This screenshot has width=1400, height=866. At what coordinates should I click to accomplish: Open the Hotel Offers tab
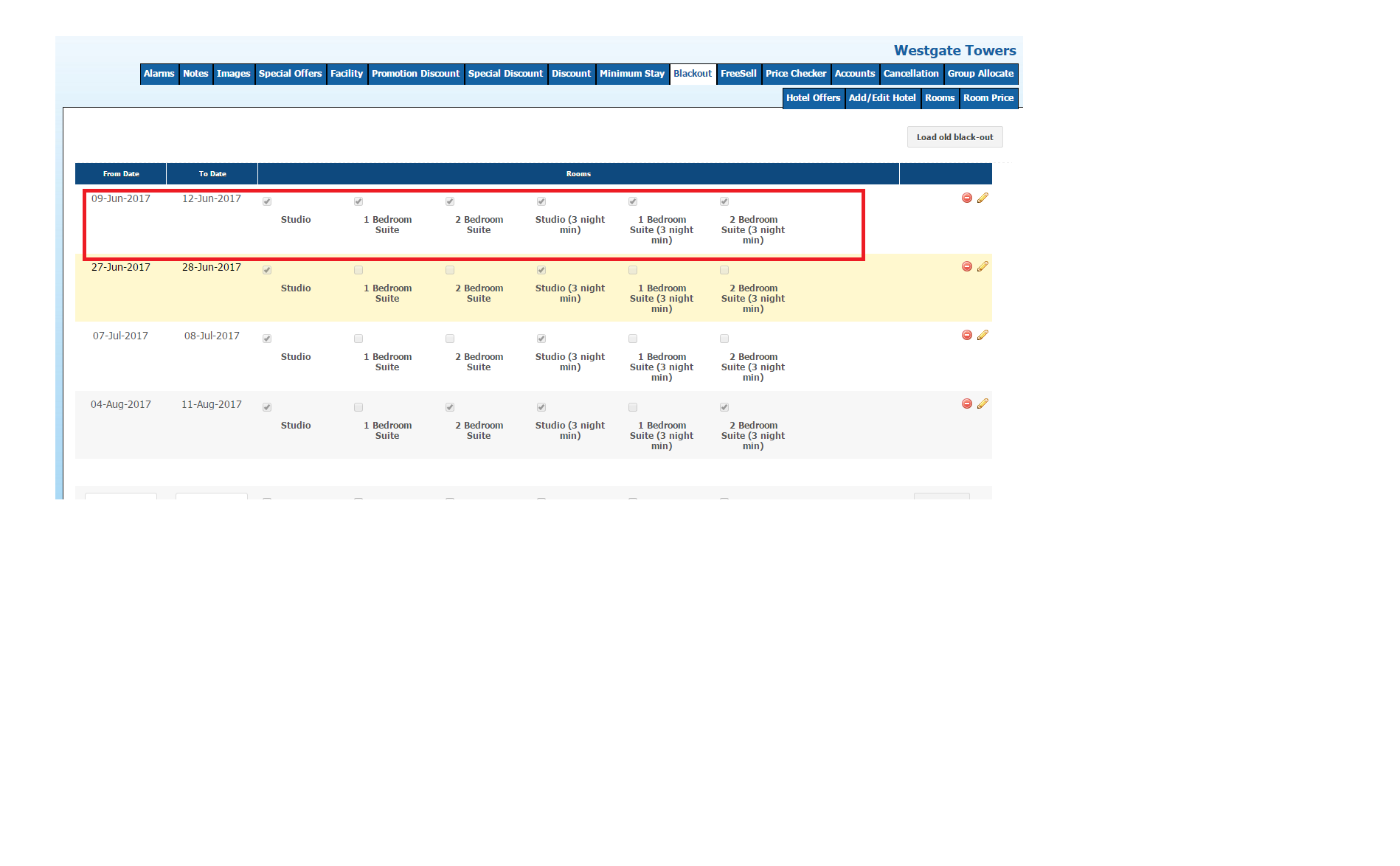pyautogui.click(x=814, y=98)
